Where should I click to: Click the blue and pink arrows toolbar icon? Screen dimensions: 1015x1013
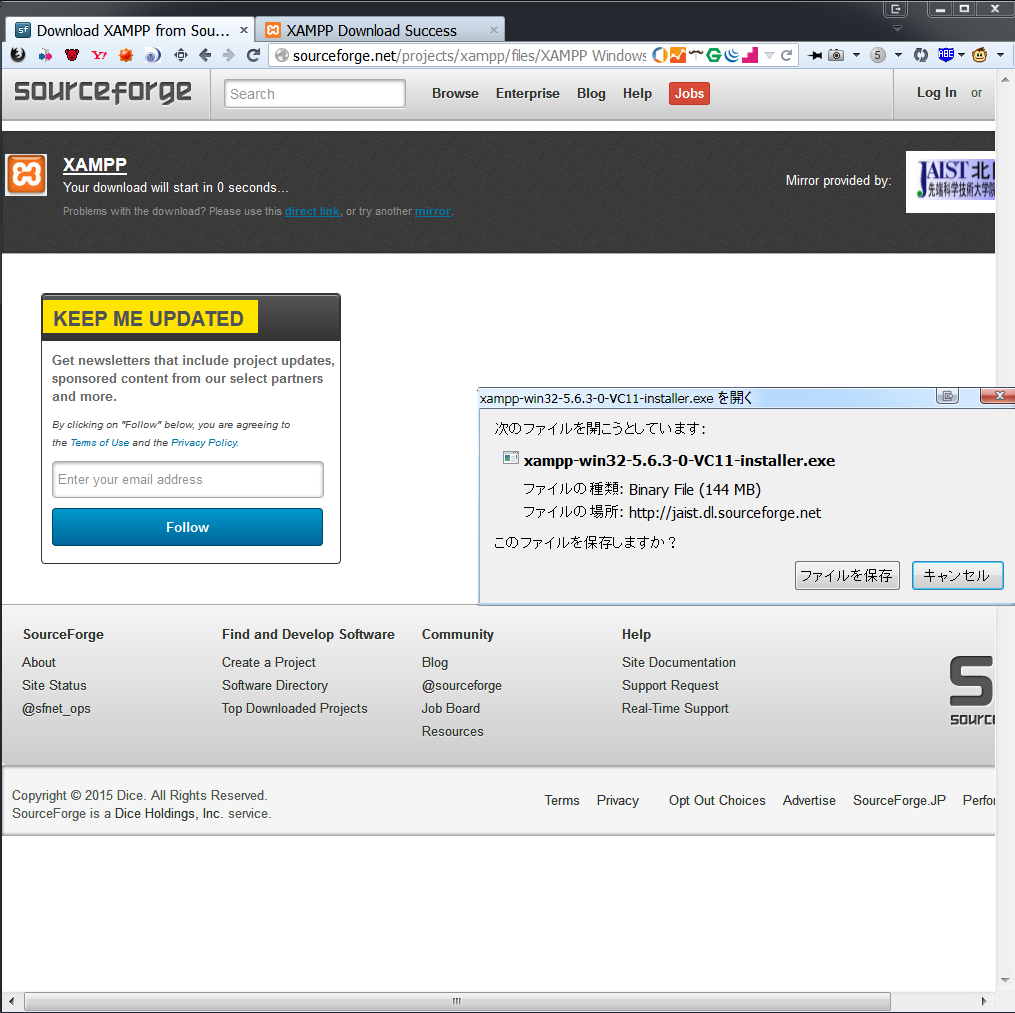click(x=45, y=55)
